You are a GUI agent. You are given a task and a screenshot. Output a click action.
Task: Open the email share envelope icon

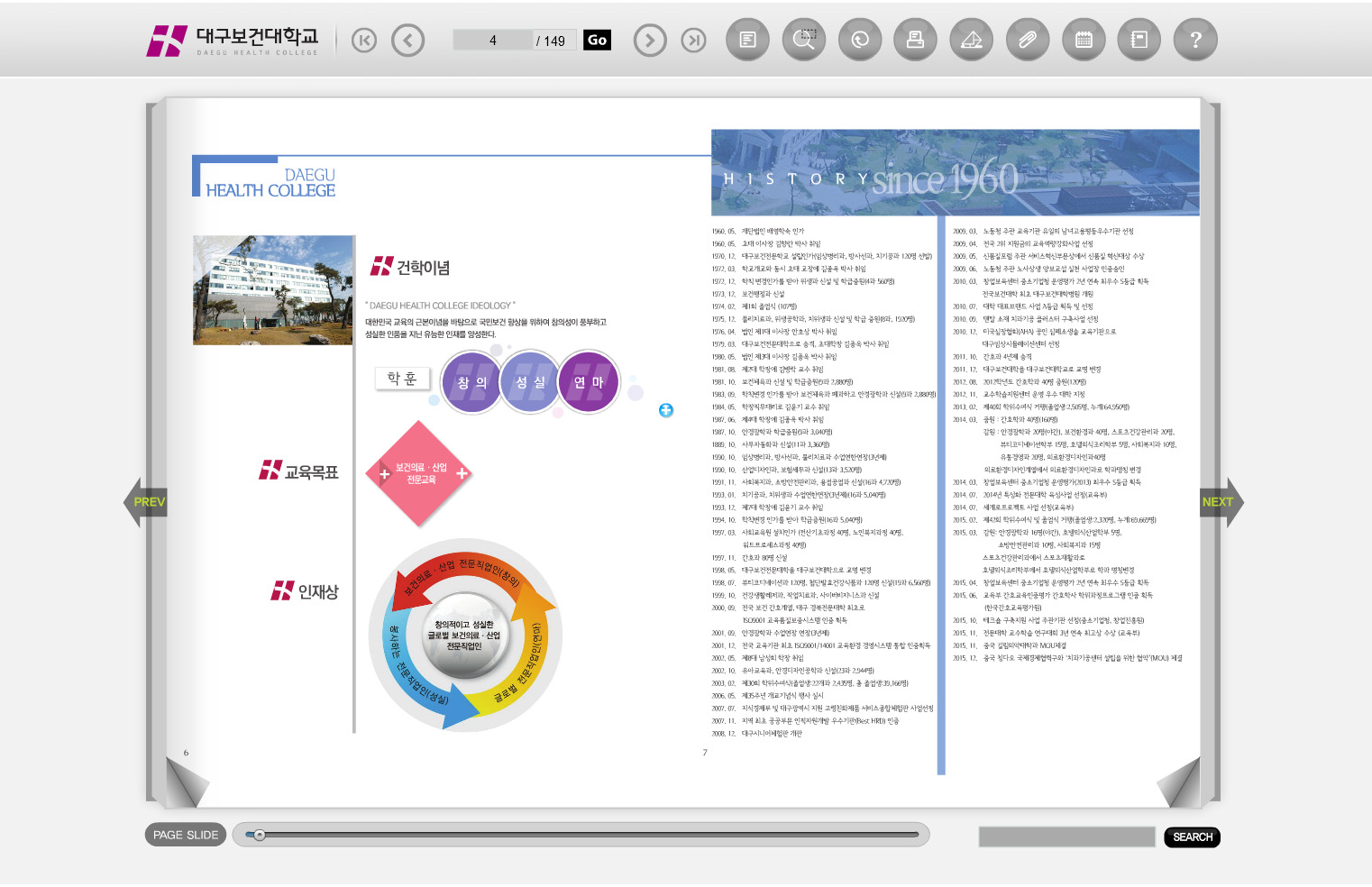pyautogui.click(x=971, y=41)
